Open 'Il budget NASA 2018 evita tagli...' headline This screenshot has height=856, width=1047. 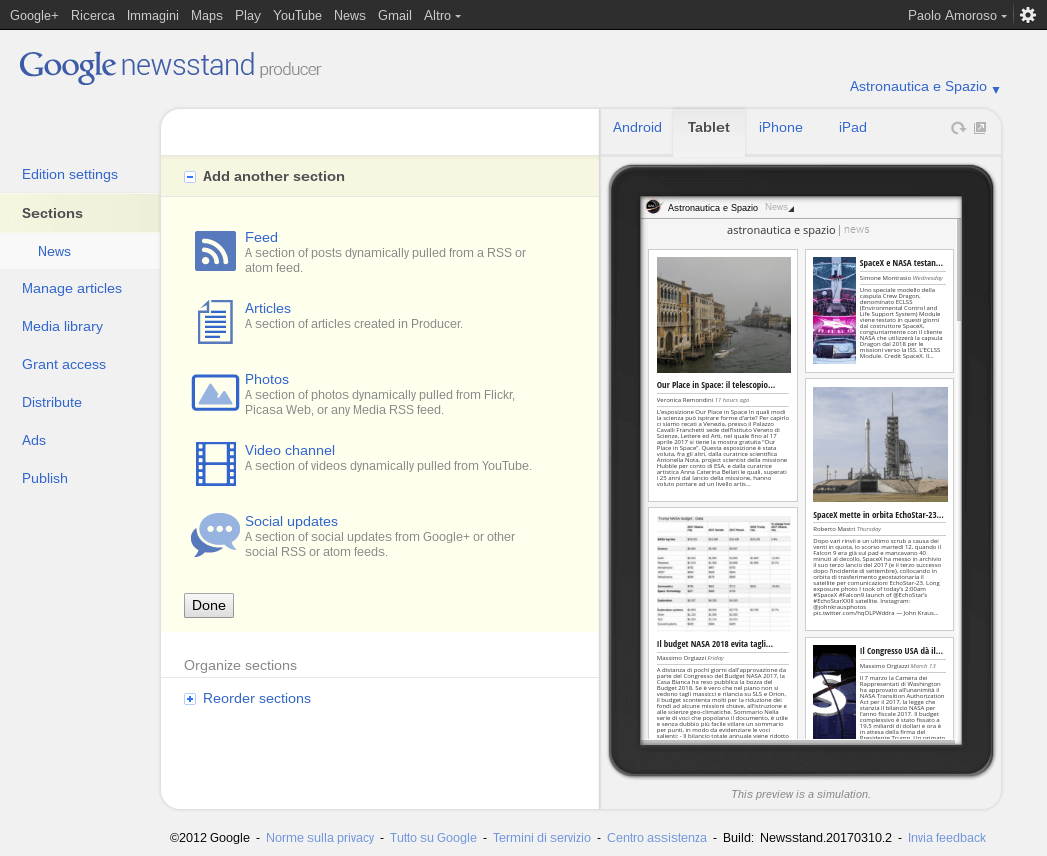point(714,644)
